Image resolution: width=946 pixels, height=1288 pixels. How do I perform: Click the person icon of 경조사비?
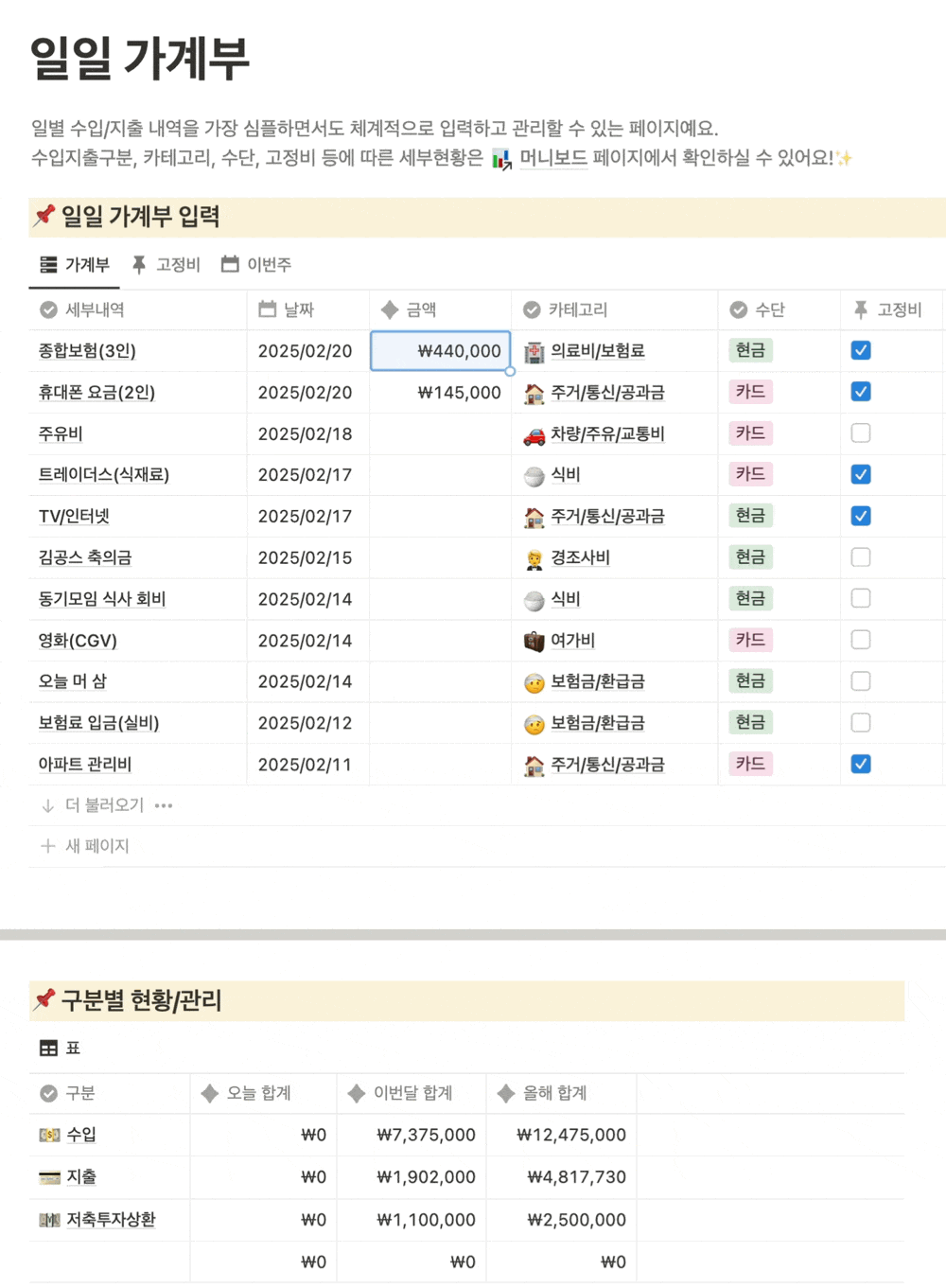coord(534,559)
